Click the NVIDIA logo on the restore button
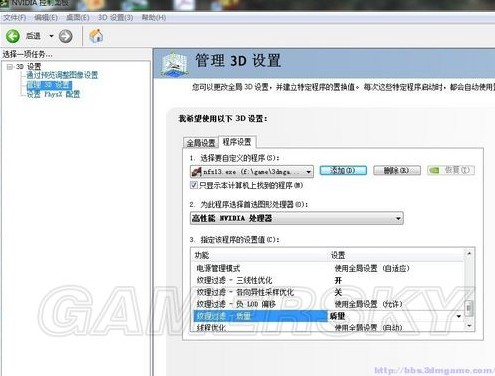The image size is (495, 376). point(434,170)
